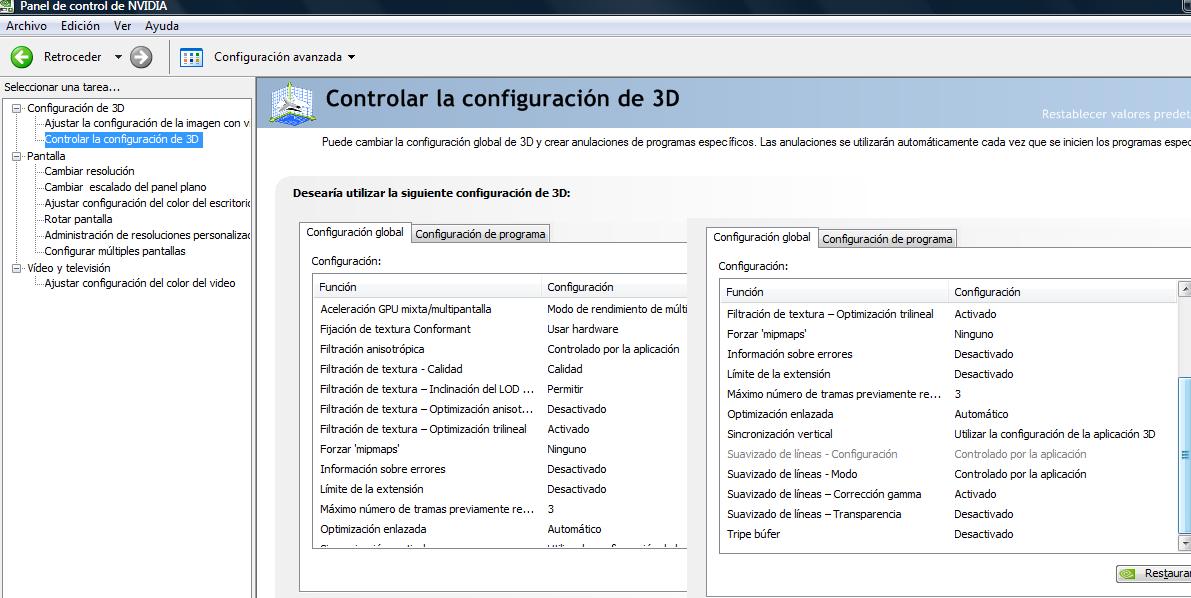Click the NVIDIA Panel de control title icon
The width and height of the screenshot is (1191, 598).
coord(9,6)
